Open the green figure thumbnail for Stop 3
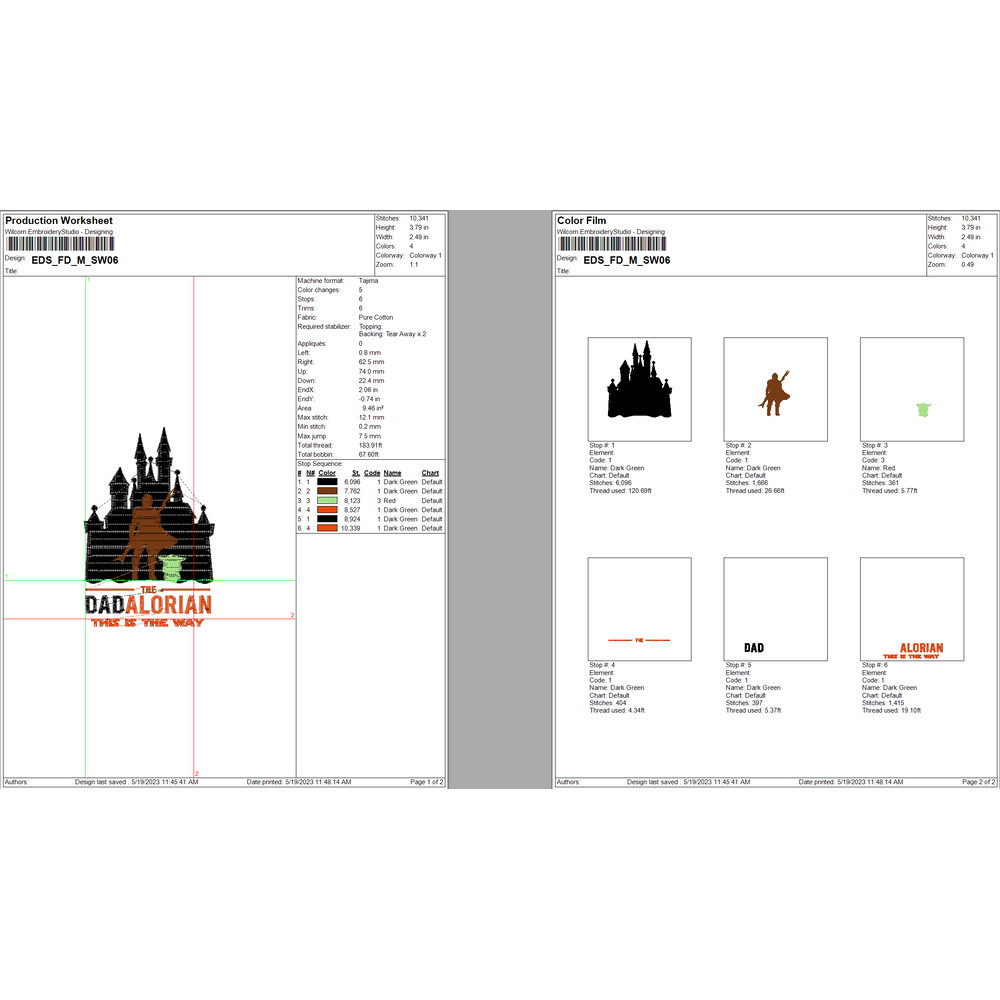Screen dimensions: 1000x1000 911,389
